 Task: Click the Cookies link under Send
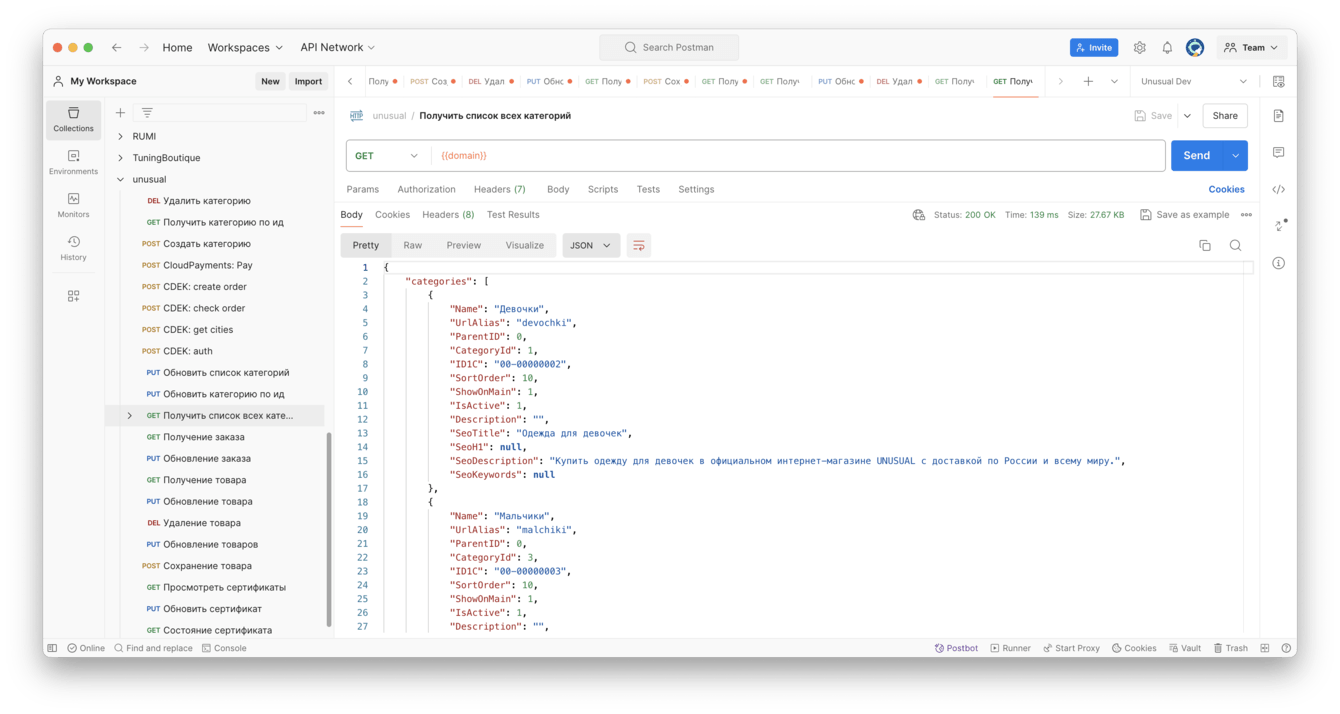click(x=1226, y=189)
